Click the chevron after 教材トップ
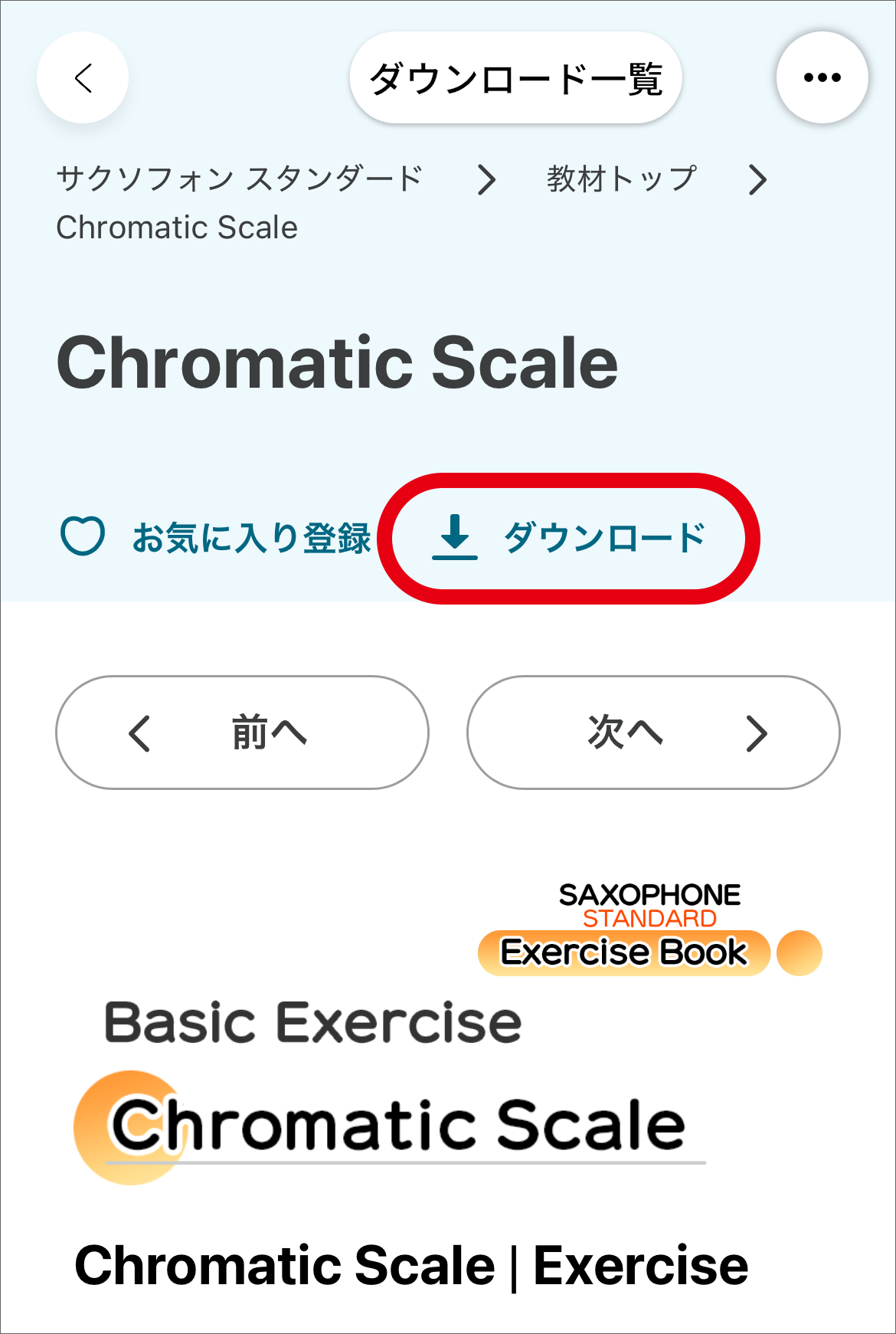896x1334 pixels. [757, 180]
